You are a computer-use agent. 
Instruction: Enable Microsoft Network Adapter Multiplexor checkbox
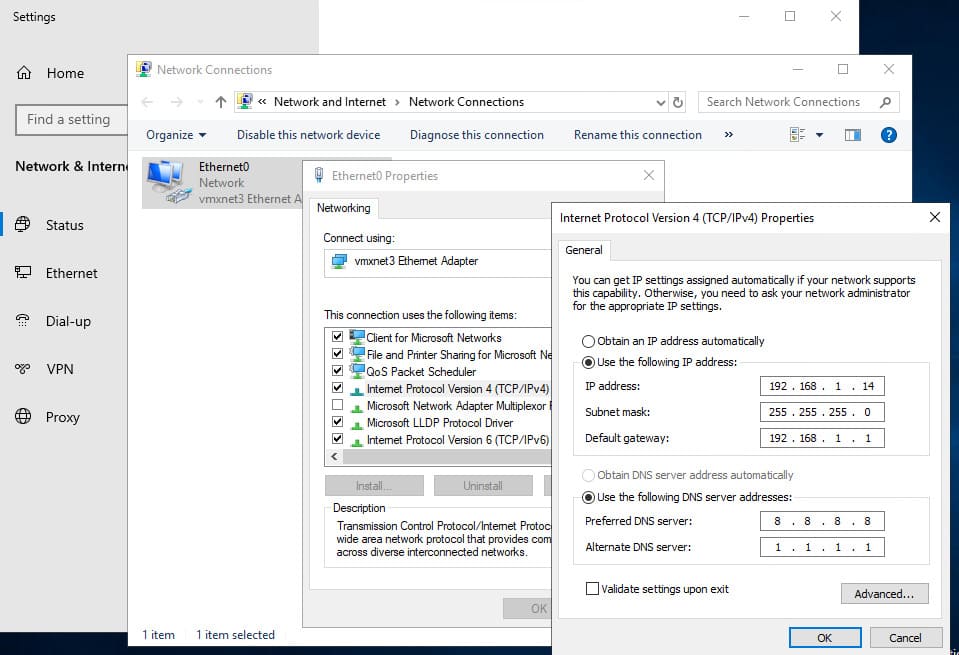point(337,406)
